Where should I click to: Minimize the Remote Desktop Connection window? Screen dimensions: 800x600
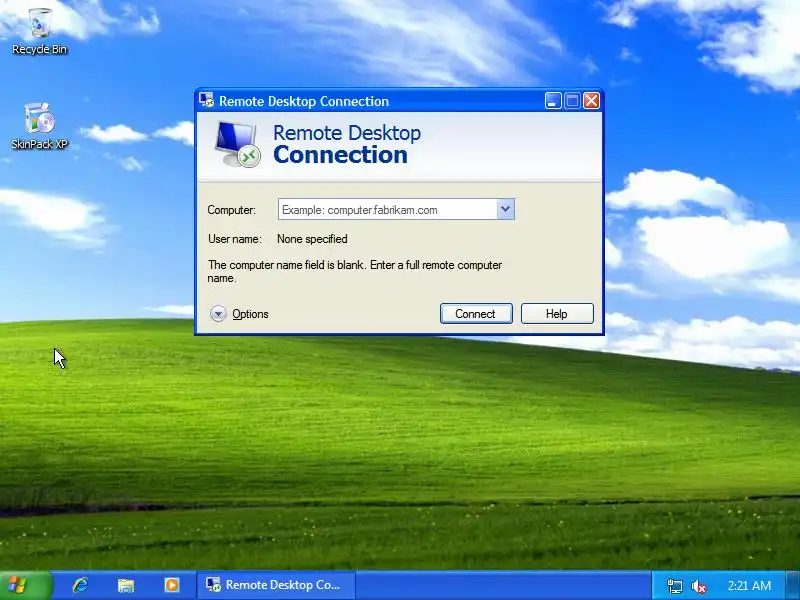[553, 101]
